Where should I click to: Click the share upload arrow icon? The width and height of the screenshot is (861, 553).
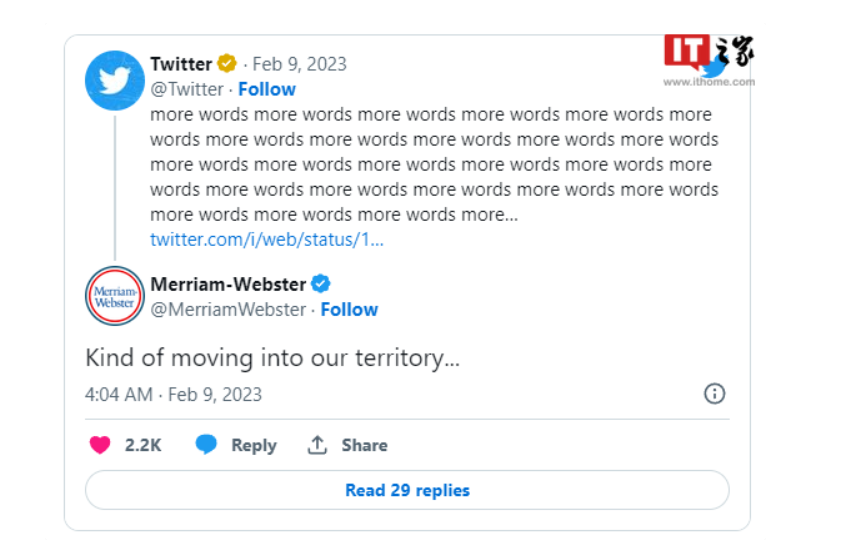317,445
